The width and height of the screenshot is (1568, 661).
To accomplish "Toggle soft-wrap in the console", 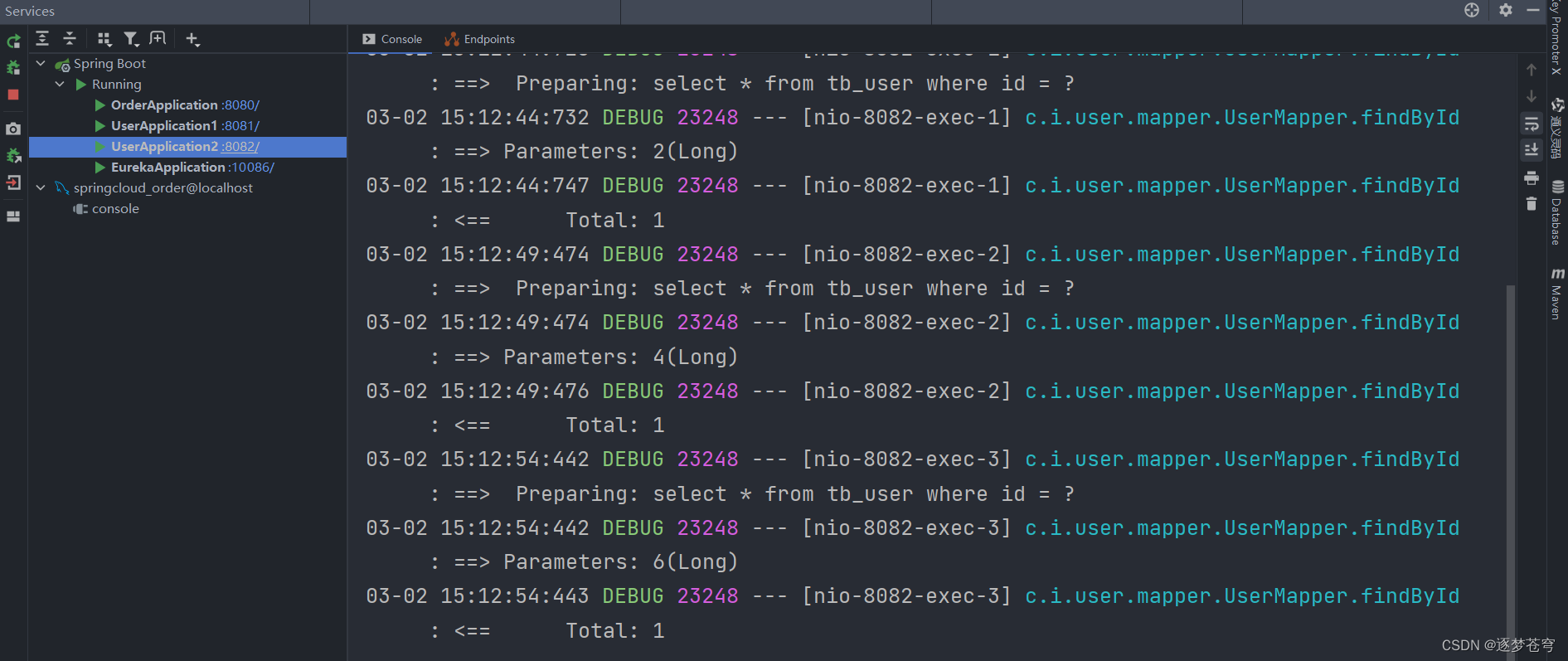I will click(x=1532, y=124).
